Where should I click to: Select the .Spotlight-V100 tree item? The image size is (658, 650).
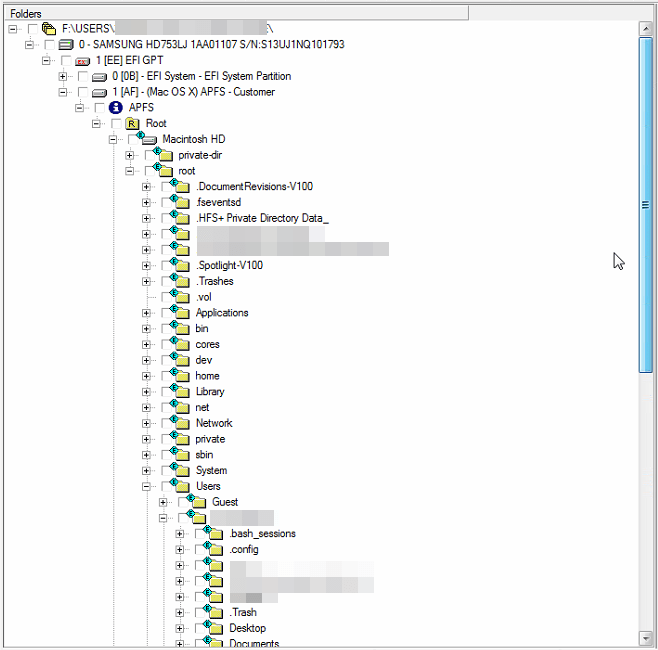[x=229, y=266]
